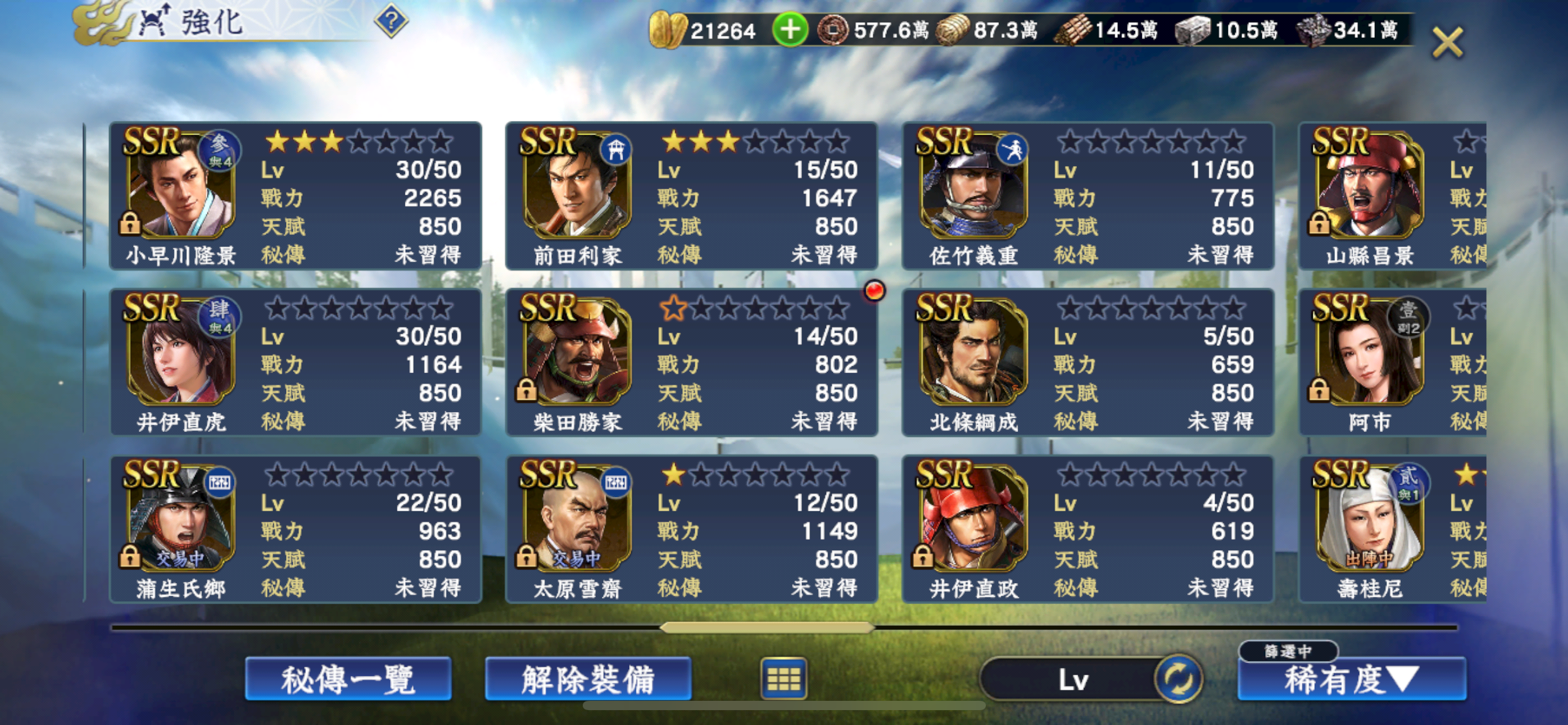Tap the lock icon on 柴田勝家

point(526,390)
